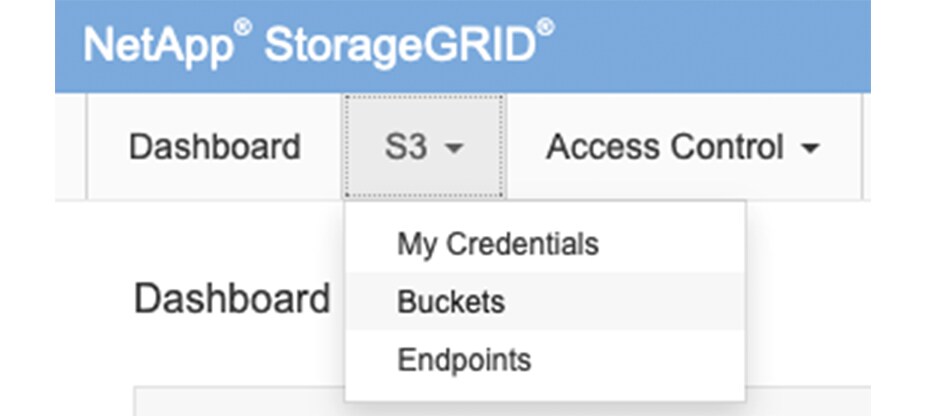Click the first entry in S3 dropdown
926x416 pixels.
(497, 243)
